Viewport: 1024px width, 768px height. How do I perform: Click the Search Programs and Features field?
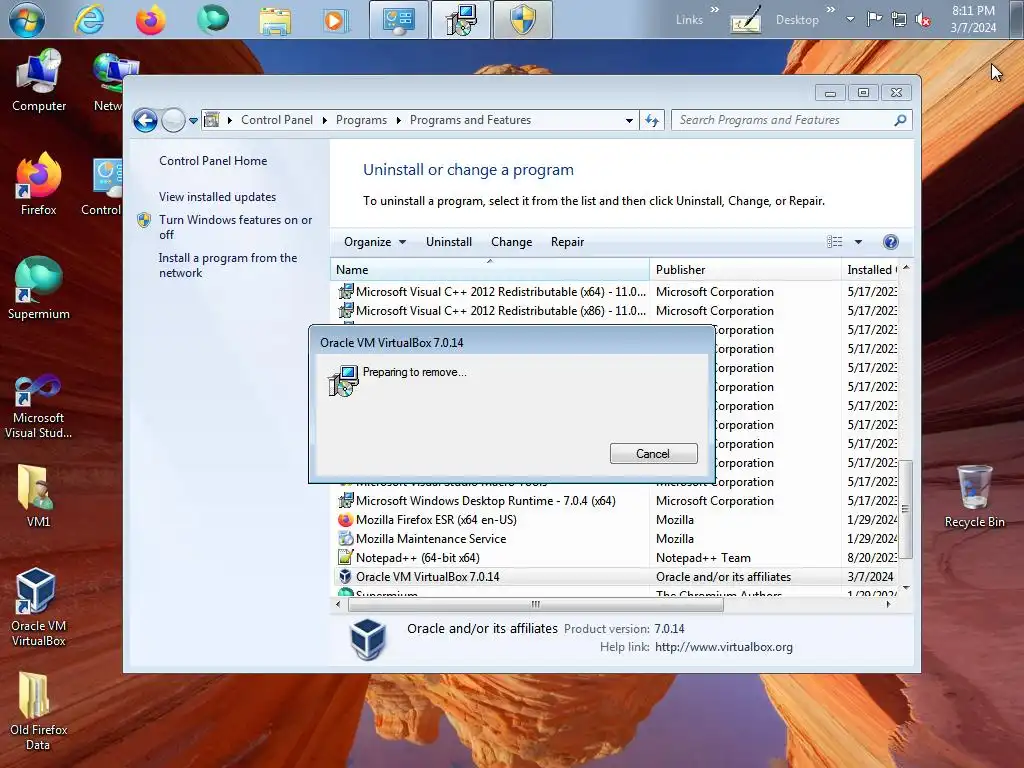pos(784,120)
